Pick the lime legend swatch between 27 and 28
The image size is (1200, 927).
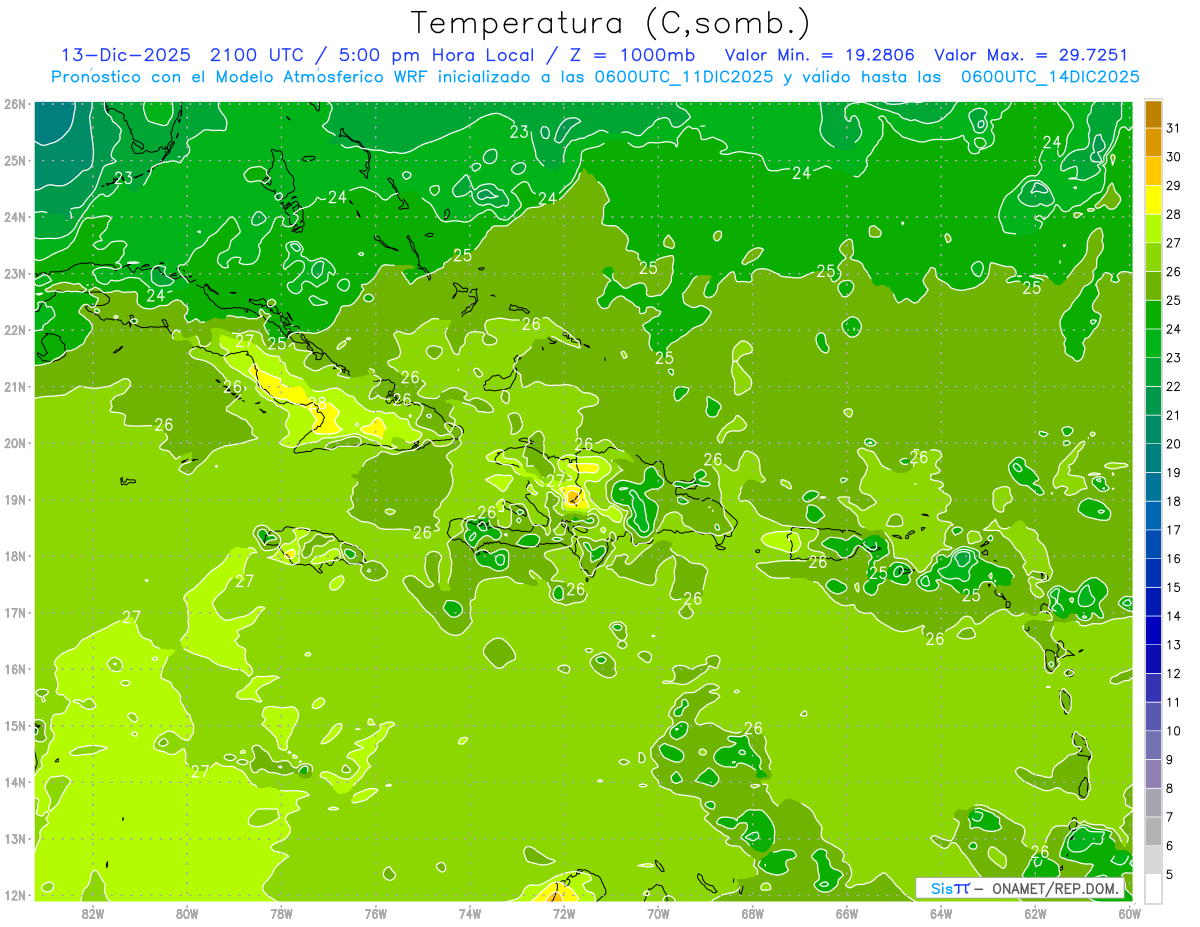tap(1153, 229)
